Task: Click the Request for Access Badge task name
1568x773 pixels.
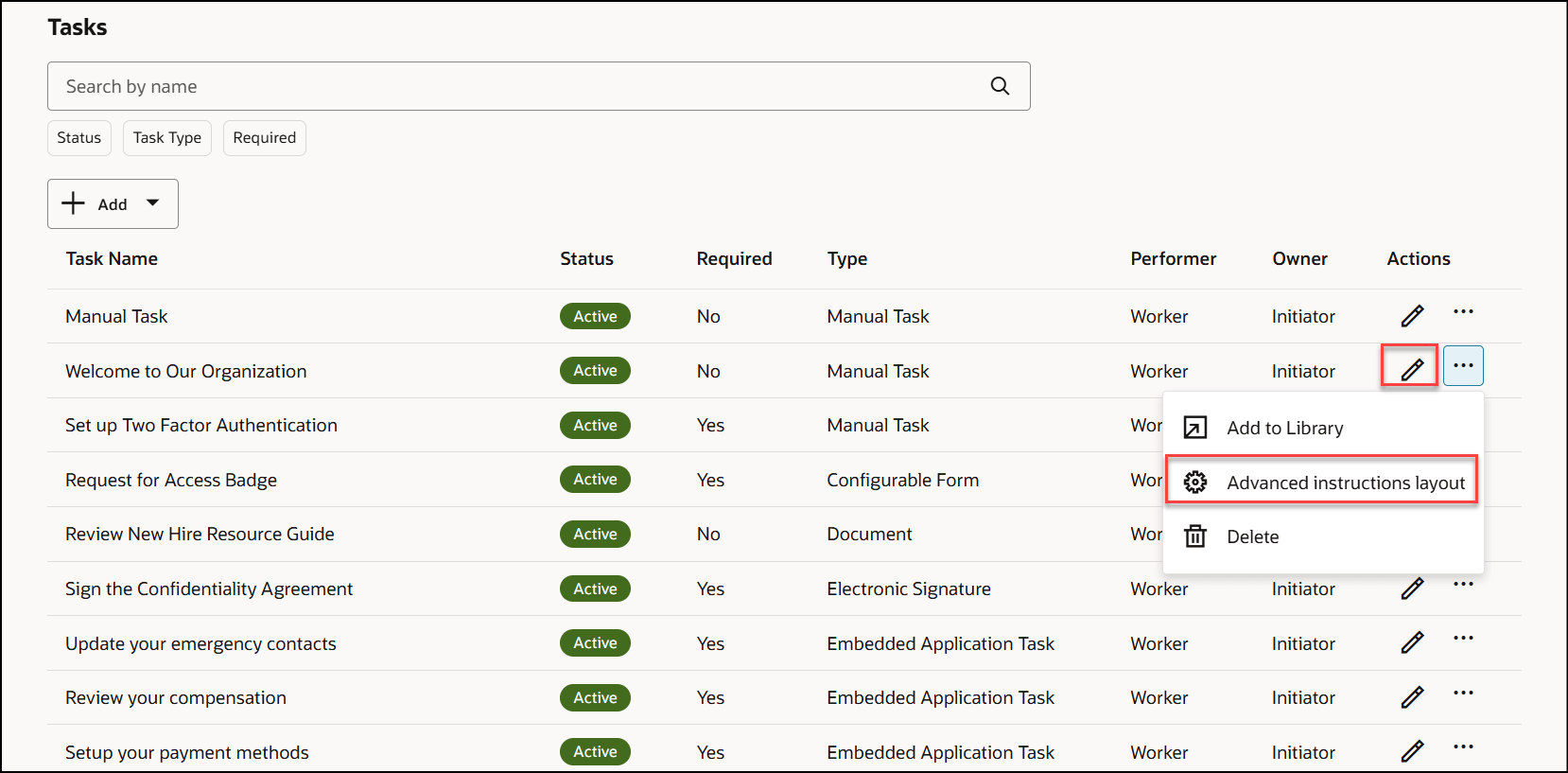Action: point(171,480)
